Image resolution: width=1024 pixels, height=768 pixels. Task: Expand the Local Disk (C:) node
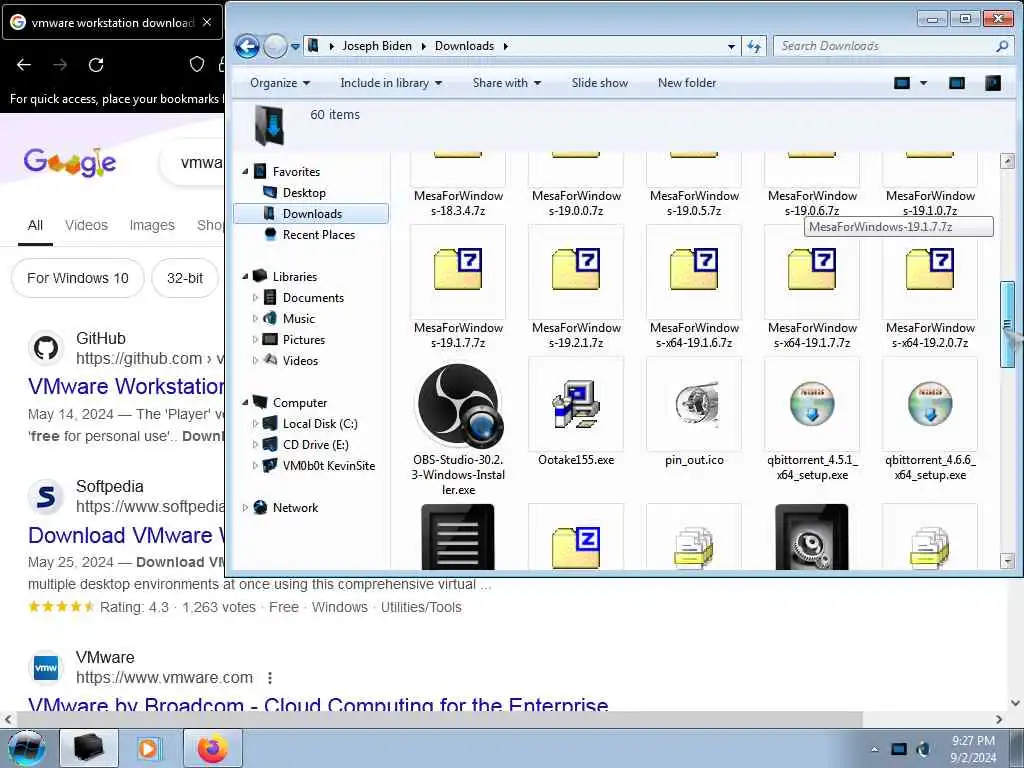(255, 424)
